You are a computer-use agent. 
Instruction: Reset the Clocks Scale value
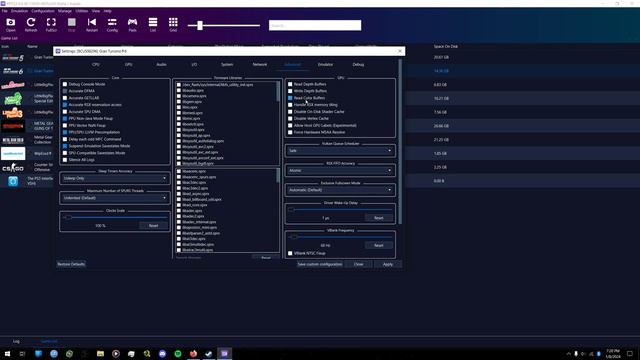[x=153, y=226]
